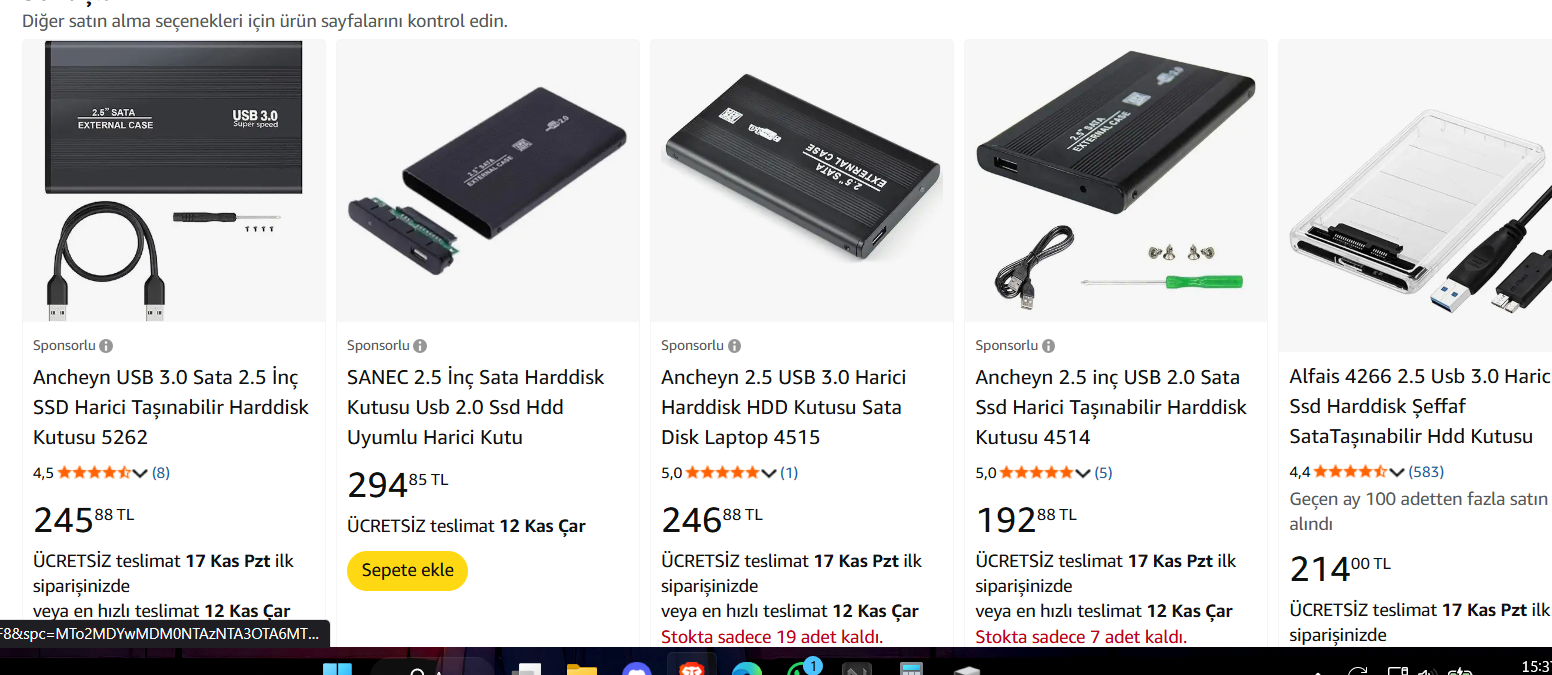The width and height of the screenshot is (1552, 675).
Task: Click the Ancheyn USB 3.0 external case image
Action: coord(174,180)
